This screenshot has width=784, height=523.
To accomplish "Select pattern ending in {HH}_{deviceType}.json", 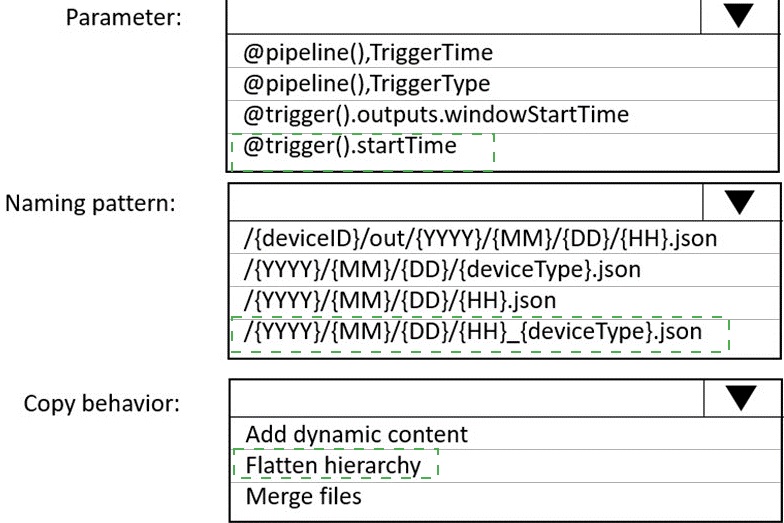I will pyautogui.click(x=473, y=332).
